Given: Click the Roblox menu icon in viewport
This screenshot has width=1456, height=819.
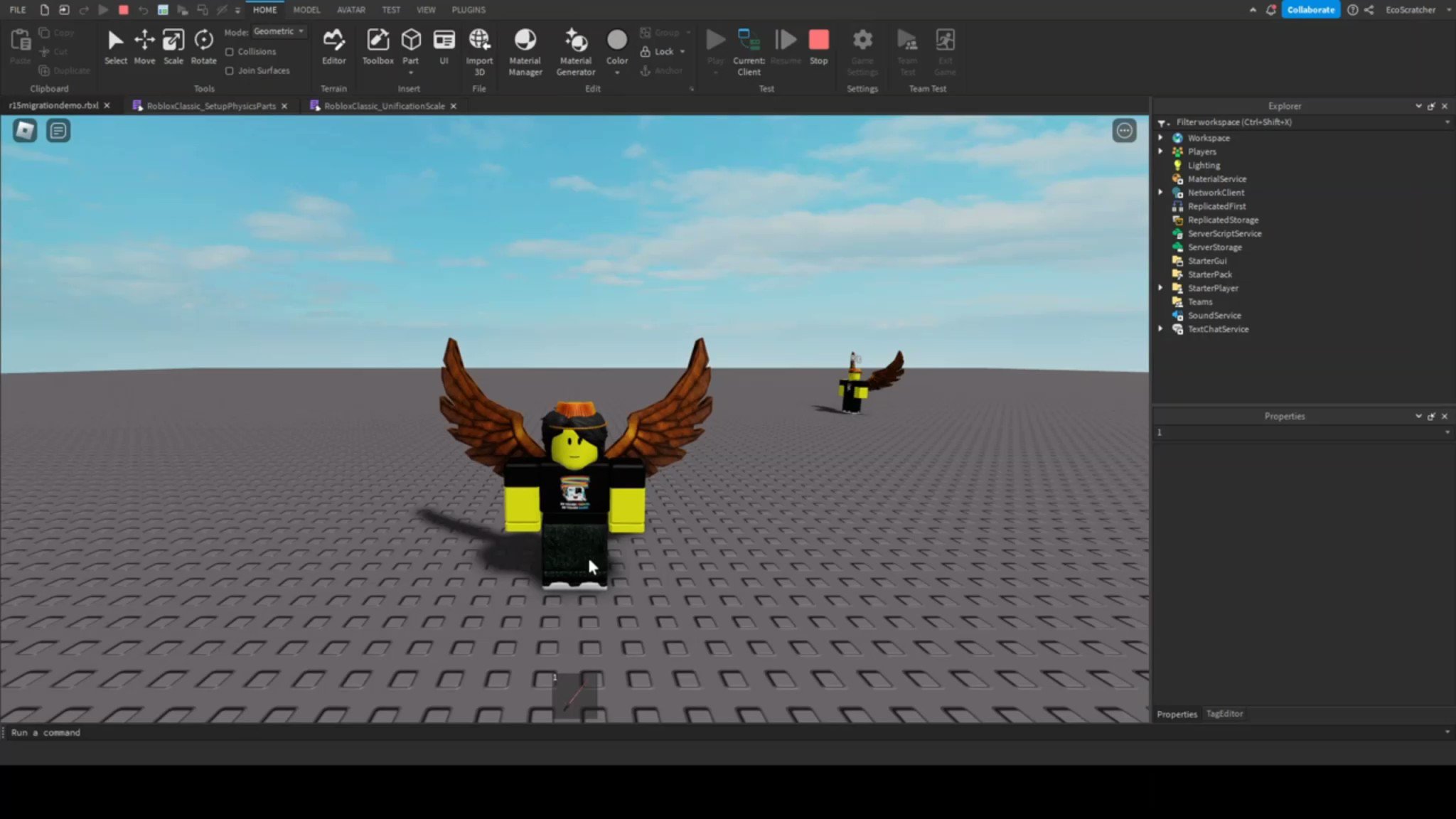Looking at the screenshot, I should (x=25, y=130).
